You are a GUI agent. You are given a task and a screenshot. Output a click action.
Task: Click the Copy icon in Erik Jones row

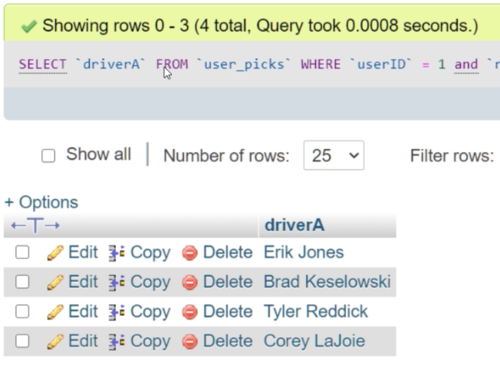(x=117, y=253)
